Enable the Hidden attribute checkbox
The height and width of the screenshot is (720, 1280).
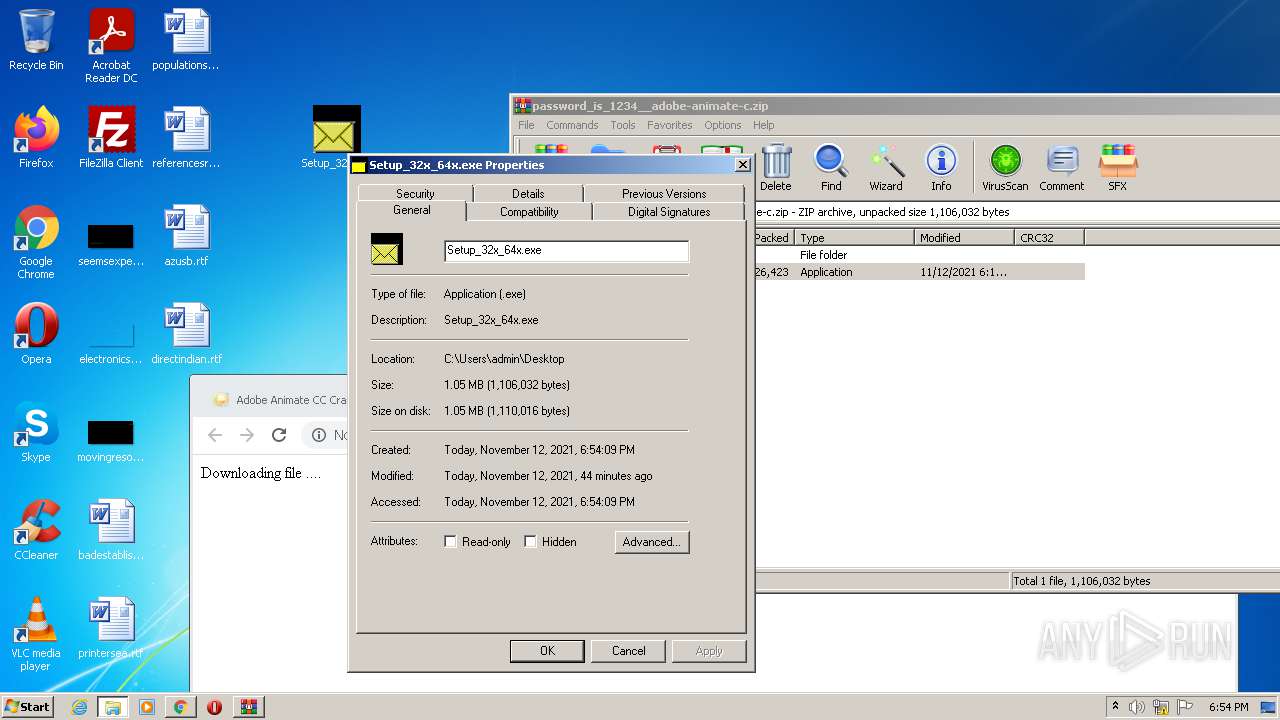click(x=530, y=541)
